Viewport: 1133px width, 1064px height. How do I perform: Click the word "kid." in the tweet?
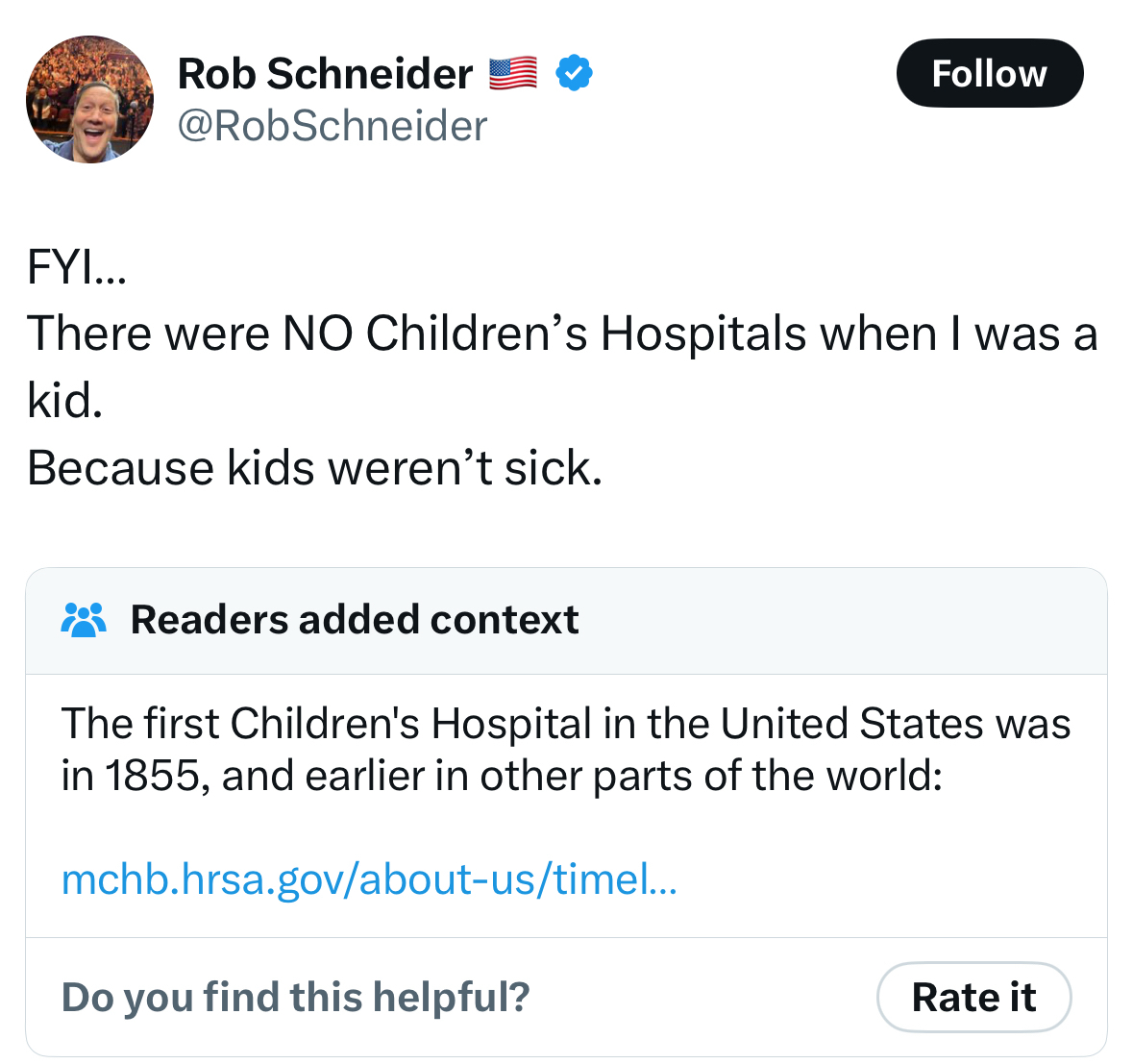coord(64,401)
